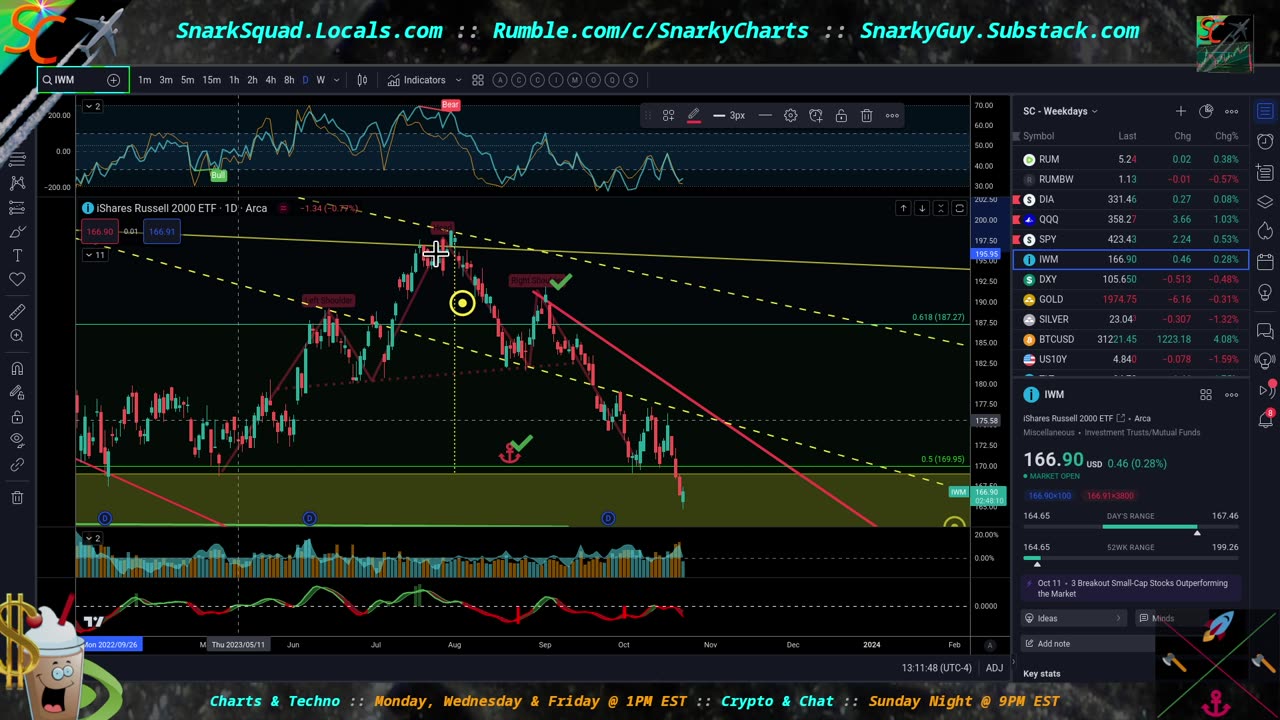Open the Indicators dialog

416,80
